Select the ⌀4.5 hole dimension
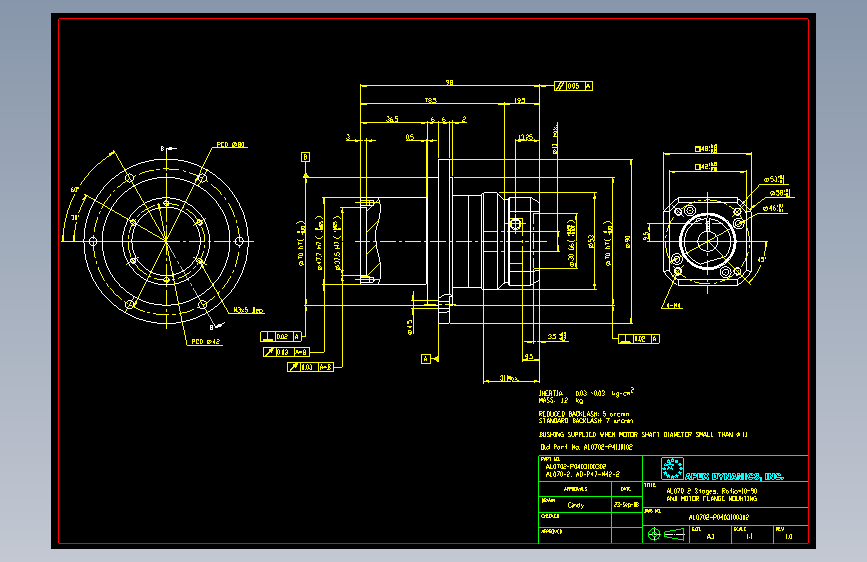The height and width of the screenshot is (562, 867). point(410,327)
